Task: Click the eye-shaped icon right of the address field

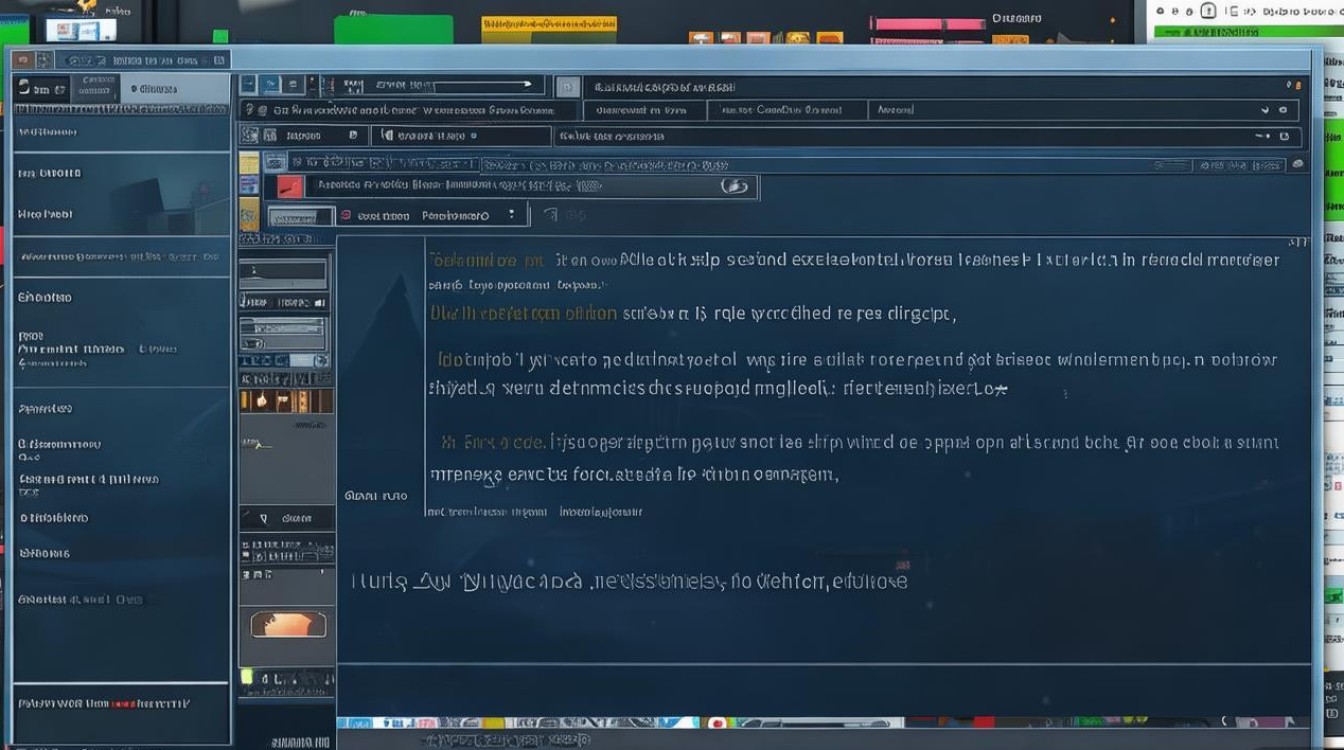Action: pyautogui.click(x=734, y=186)
